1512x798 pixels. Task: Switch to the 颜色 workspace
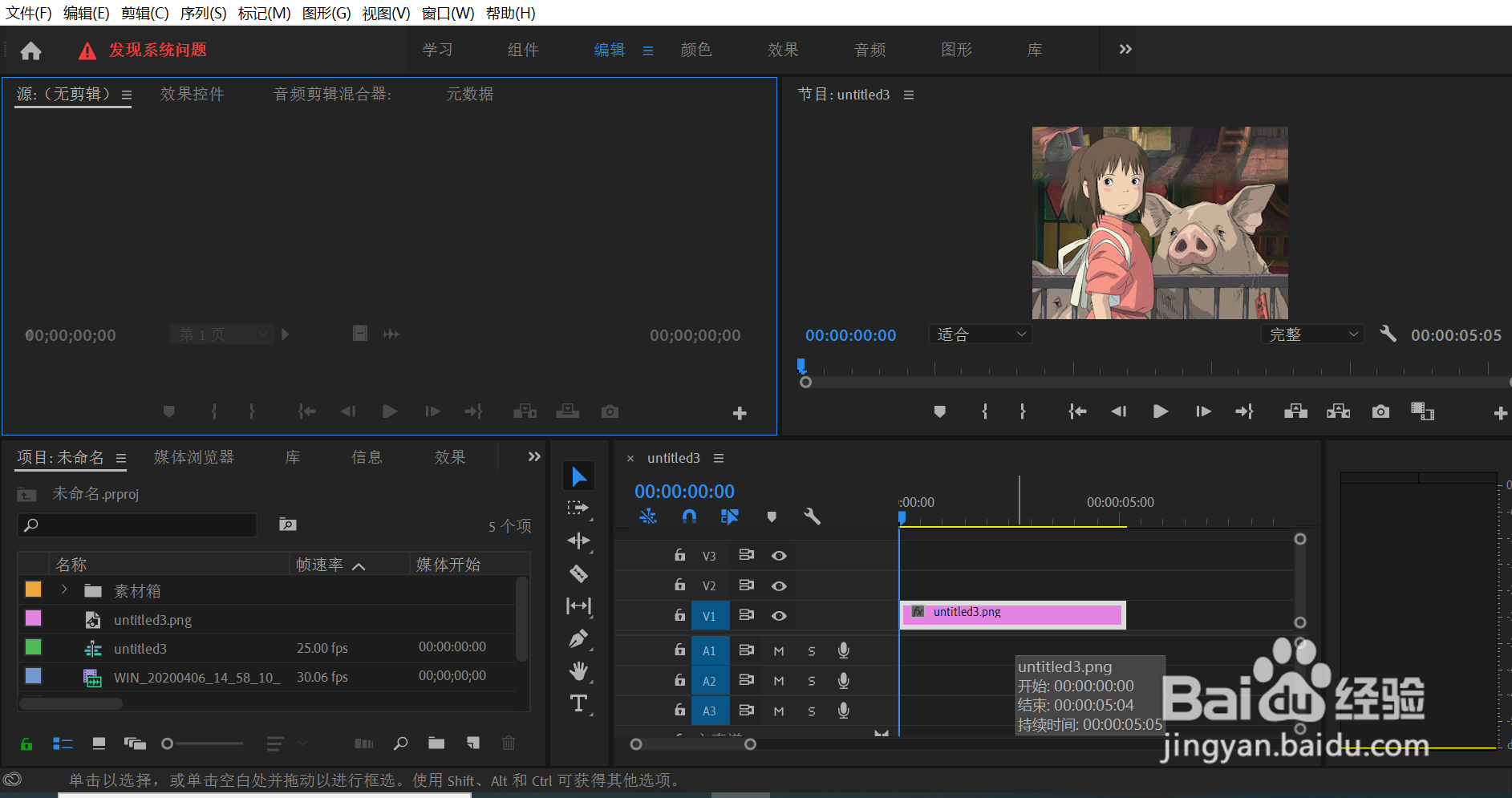pyautogui.click(x=695, y=50)
